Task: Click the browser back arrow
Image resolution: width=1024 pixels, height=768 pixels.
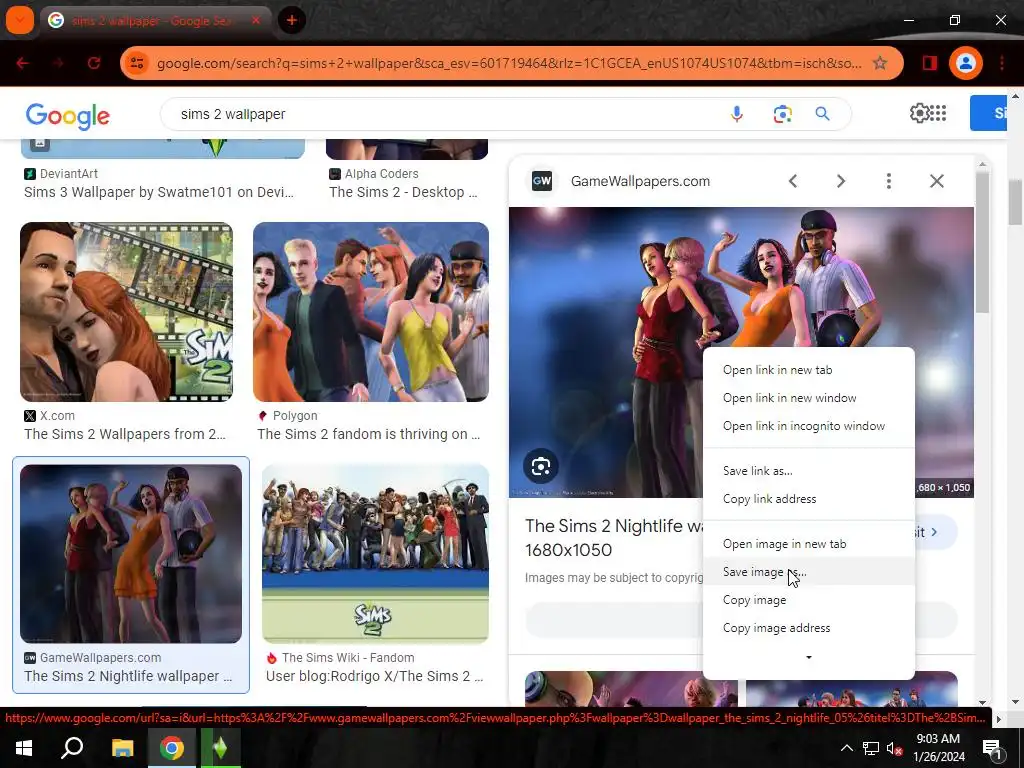Action: tap(23, 63)
